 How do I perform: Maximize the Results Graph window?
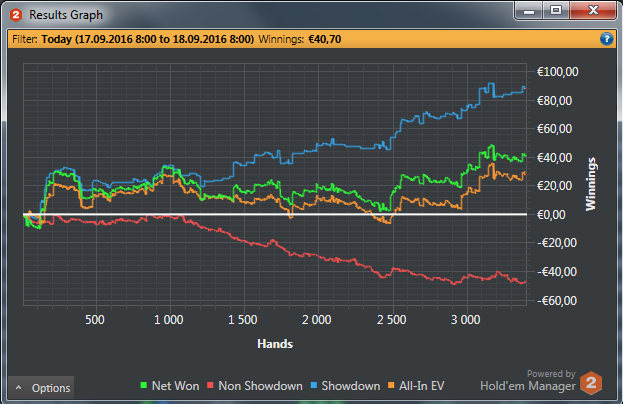pos(556,10)
